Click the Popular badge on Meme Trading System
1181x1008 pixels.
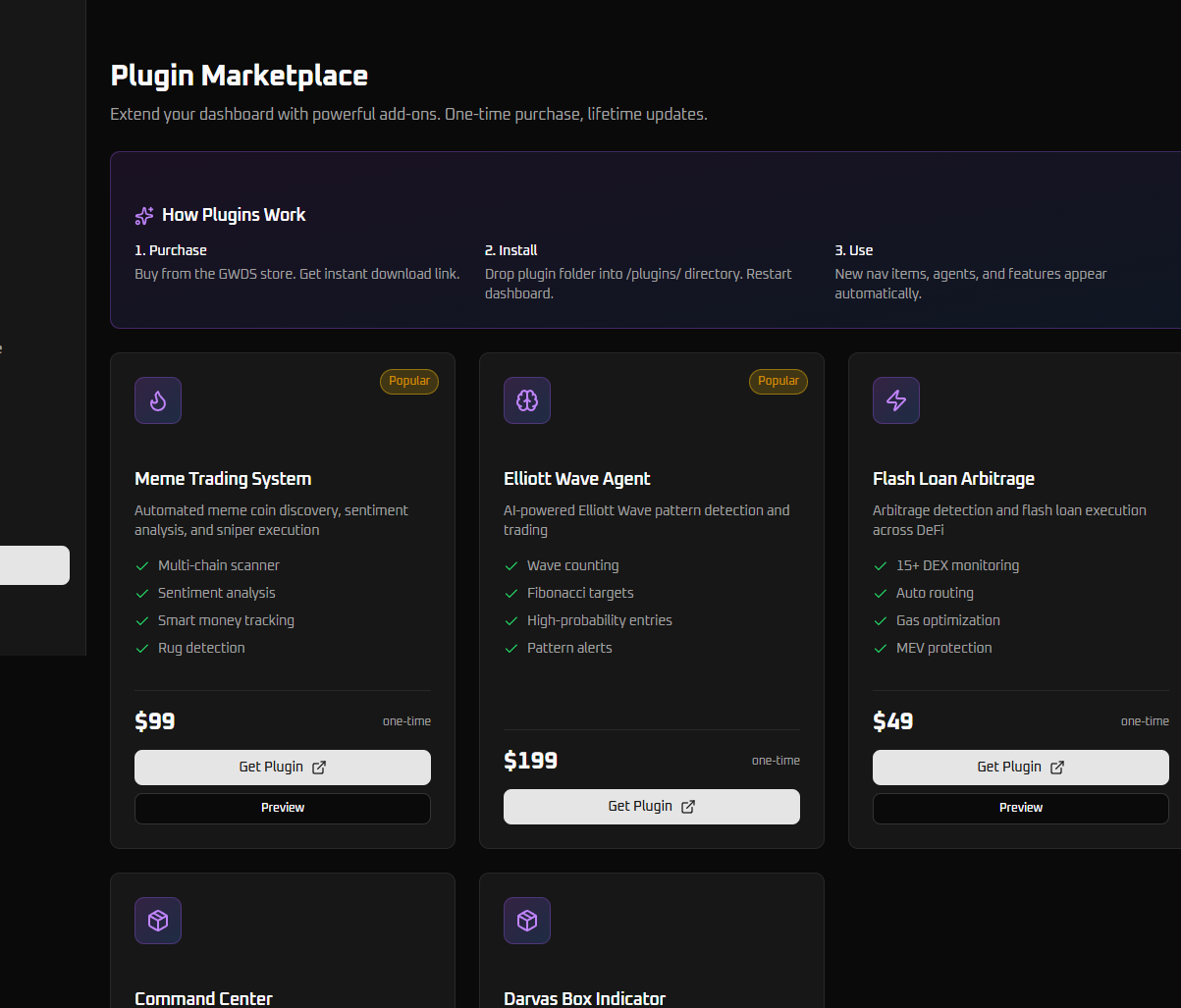coord(409,381)
